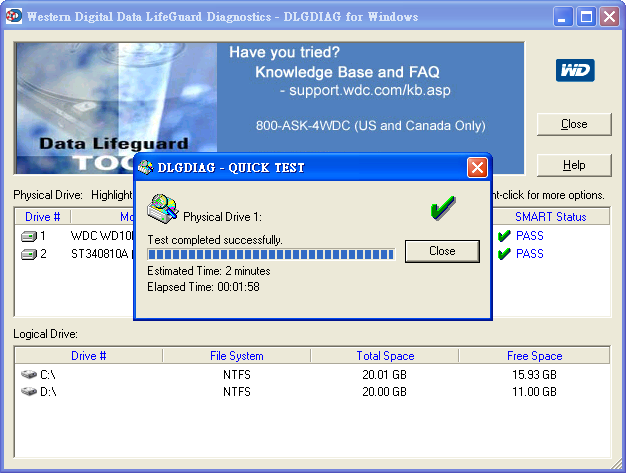The width and height of the screenshot is (626, 473).
Task: Click the Close button in Quick Test dialog
Action: tap(442, 251)
